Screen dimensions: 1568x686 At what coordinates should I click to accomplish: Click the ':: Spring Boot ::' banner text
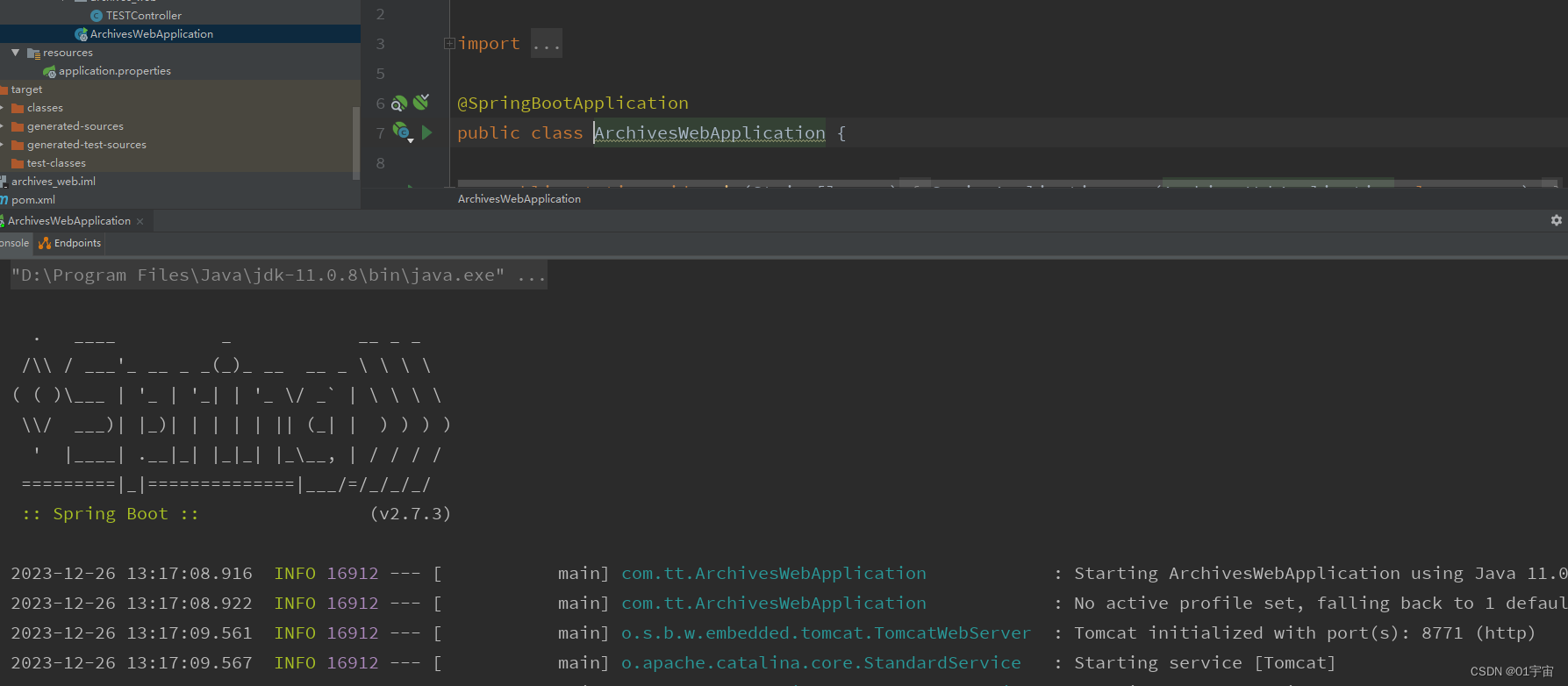point(111,514)
